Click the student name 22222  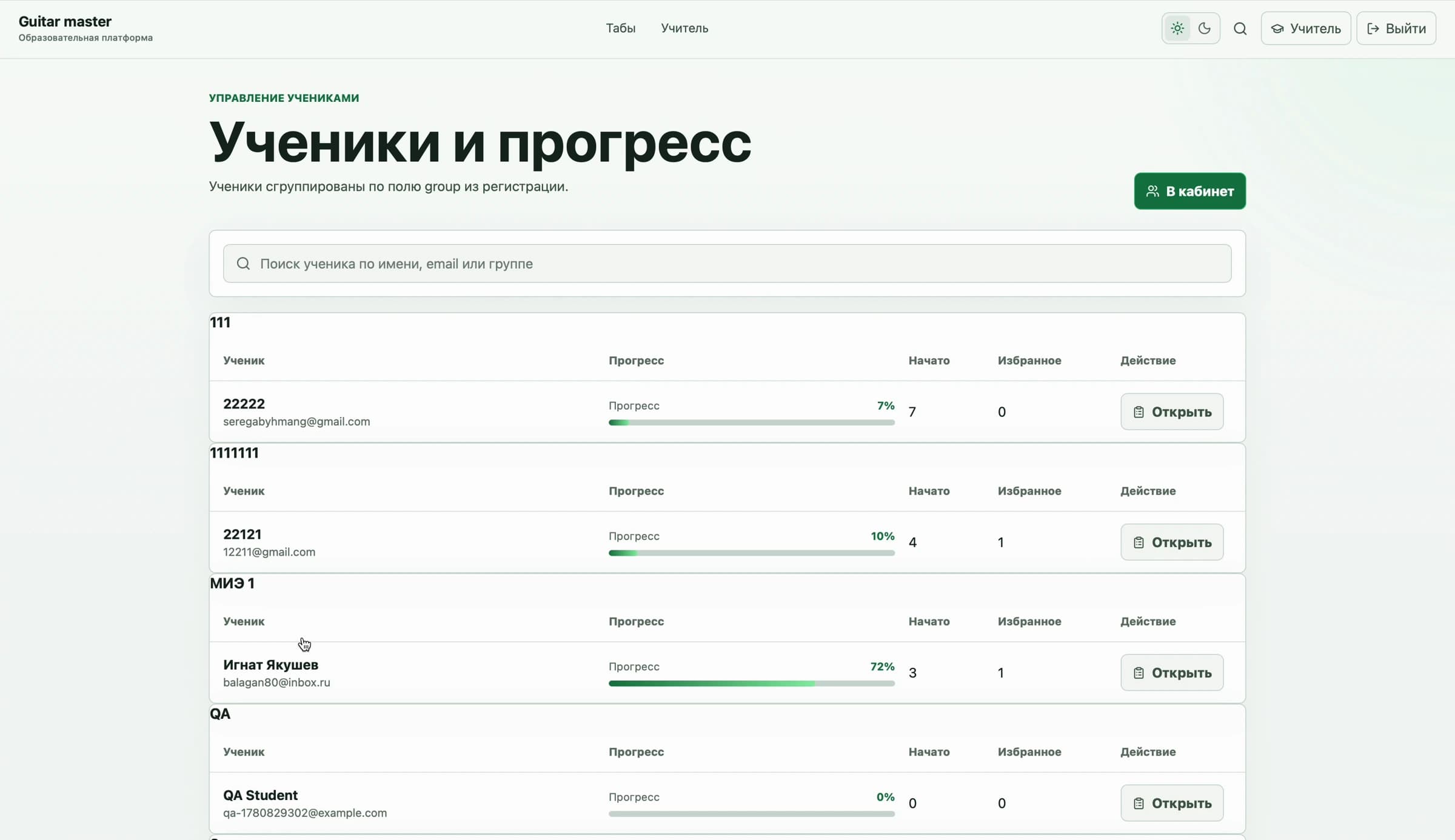tap(244, 404)
